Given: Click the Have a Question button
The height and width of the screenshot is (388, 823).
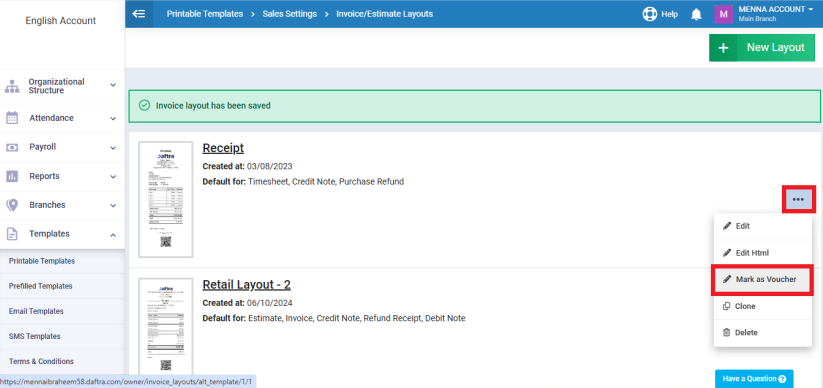Looking at the screenshot, I should [x=754, y=379].
